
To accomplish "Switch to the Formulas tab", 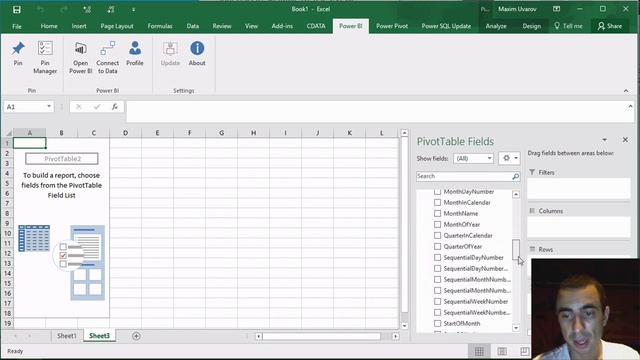I will (x=160, y=26).
